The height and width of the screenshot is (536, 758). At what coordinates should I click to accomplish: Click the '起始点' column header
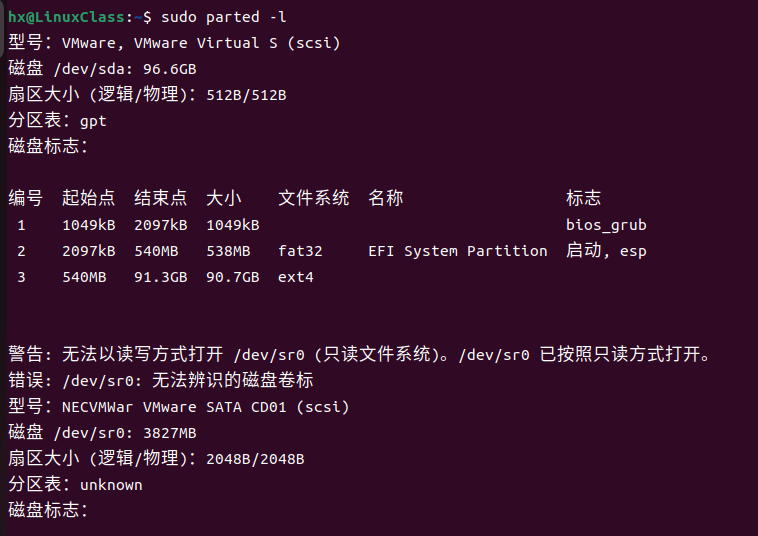click(x=88, y=198)
